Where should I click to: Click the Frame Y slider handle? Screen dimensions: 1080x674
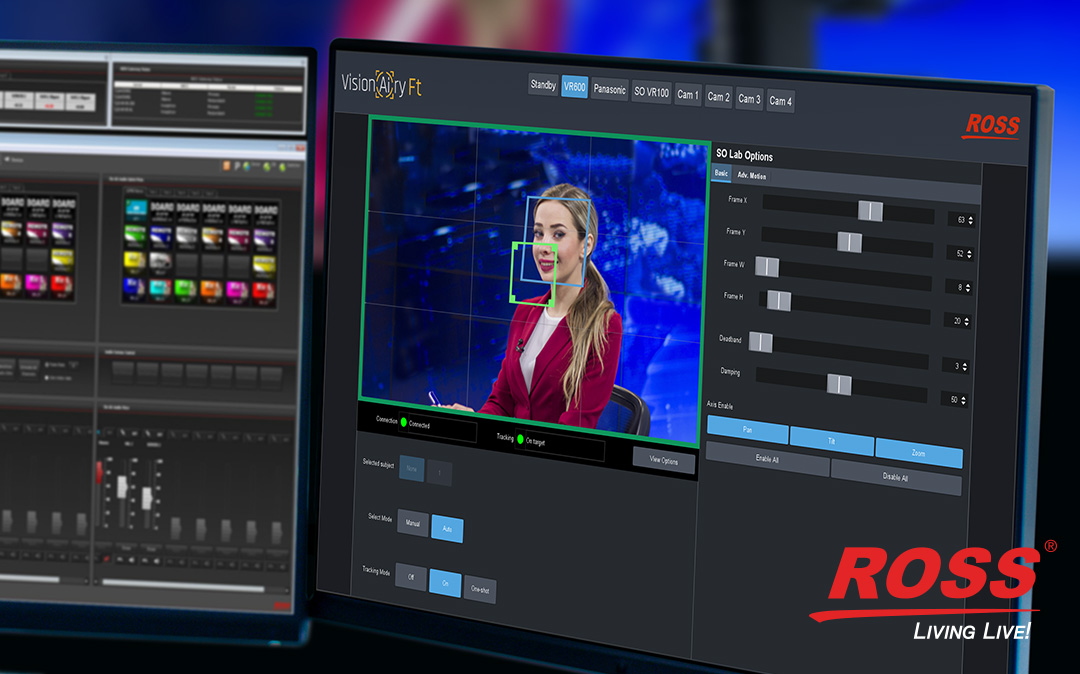point(849,242)
